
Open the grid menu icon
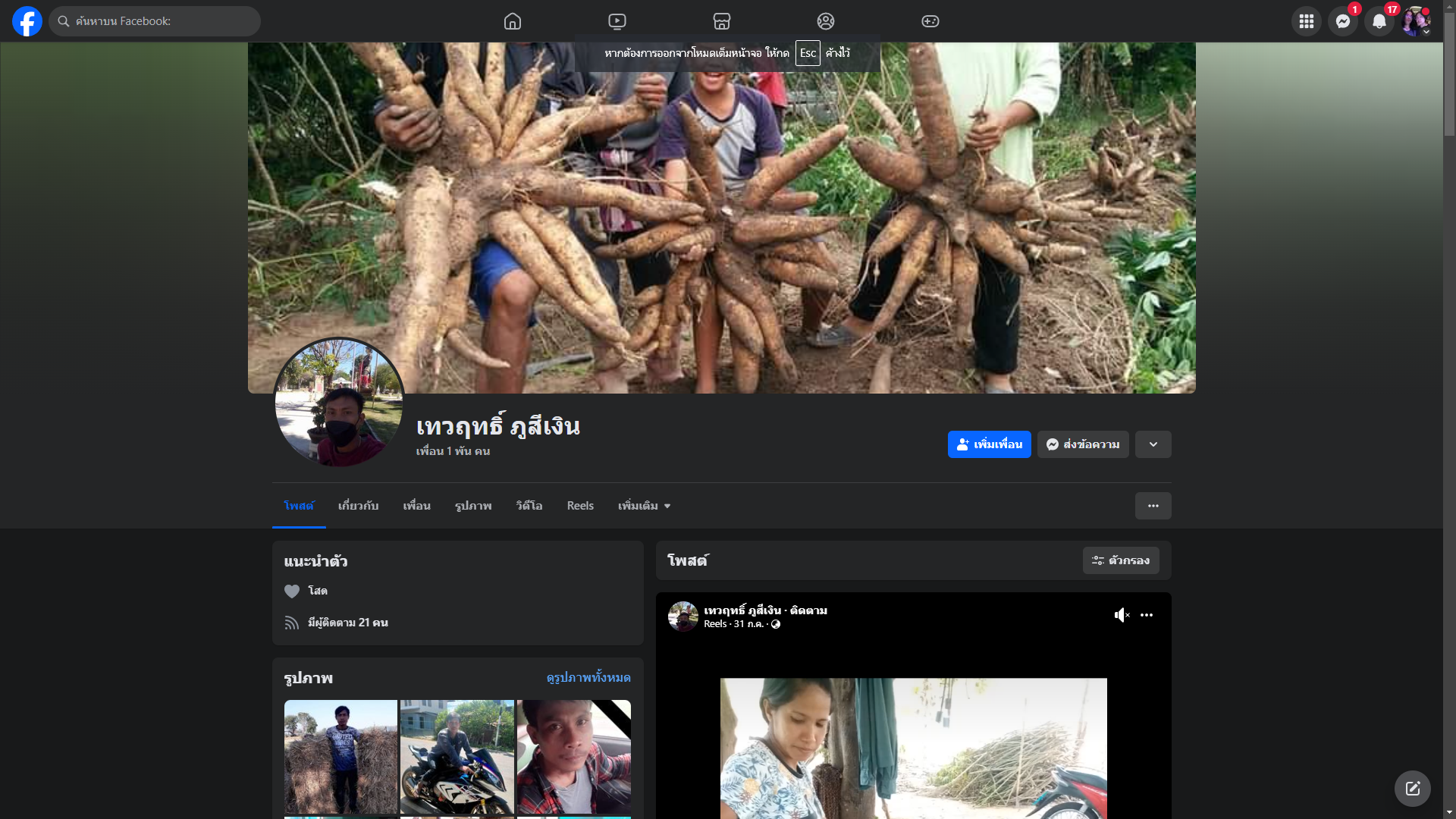[x=1306, y=21]
